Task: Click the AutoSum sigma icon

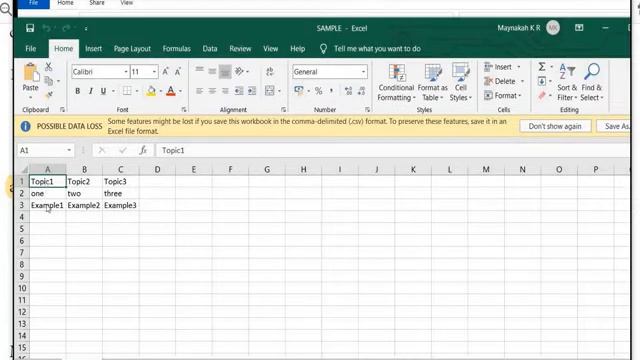Action: click(542, 67)
